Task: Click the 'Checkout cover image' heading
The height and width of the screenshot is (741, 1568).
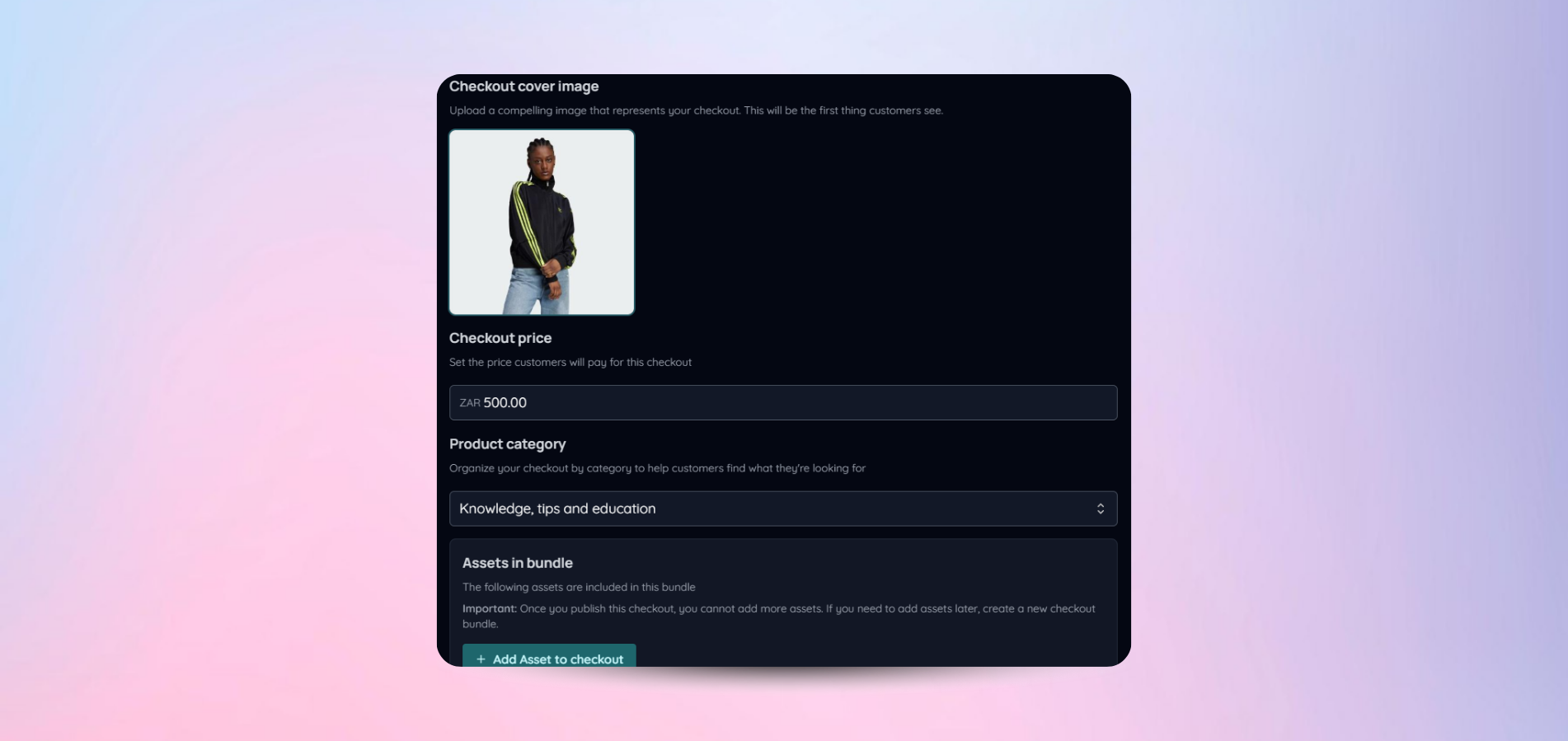Action: click(523, 87)
